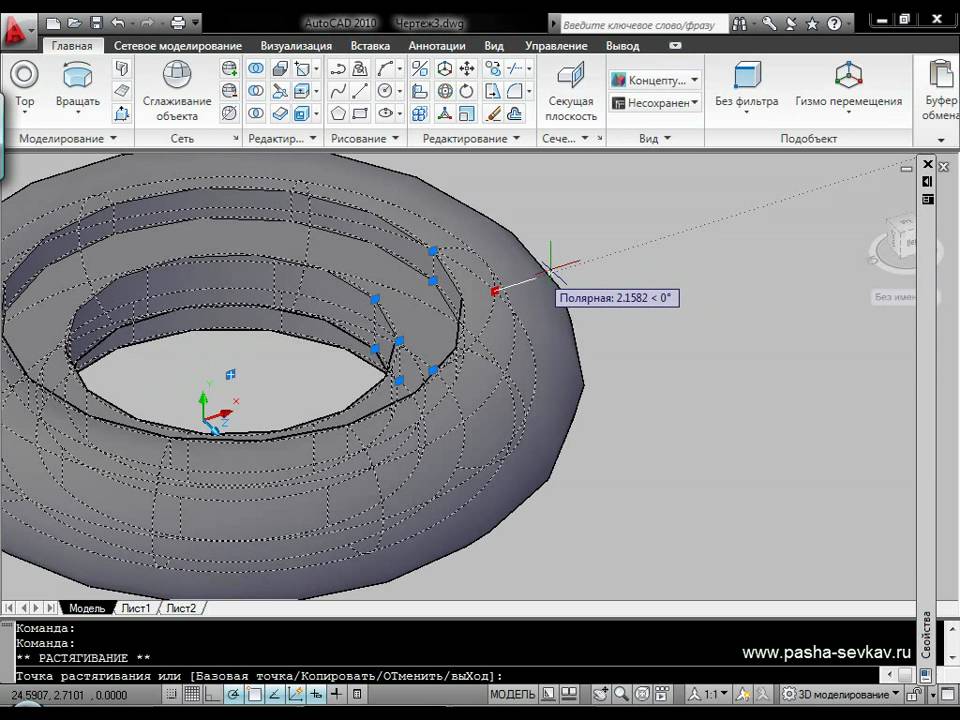Toggle polar tracking in status bar
The width and height of the screenshot is (960, 720).
pyautogui.click(x=233, y=694)
